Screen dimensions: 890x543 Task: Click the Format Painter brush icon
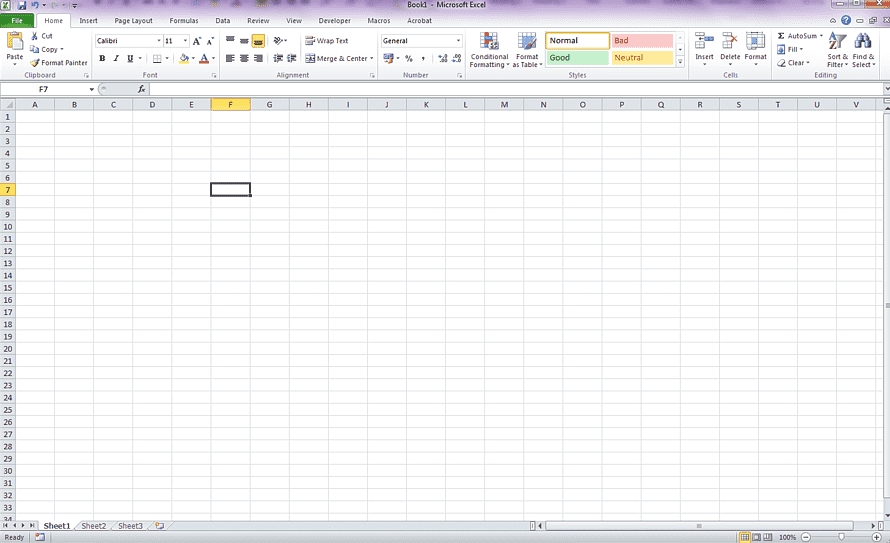point(35,63)
